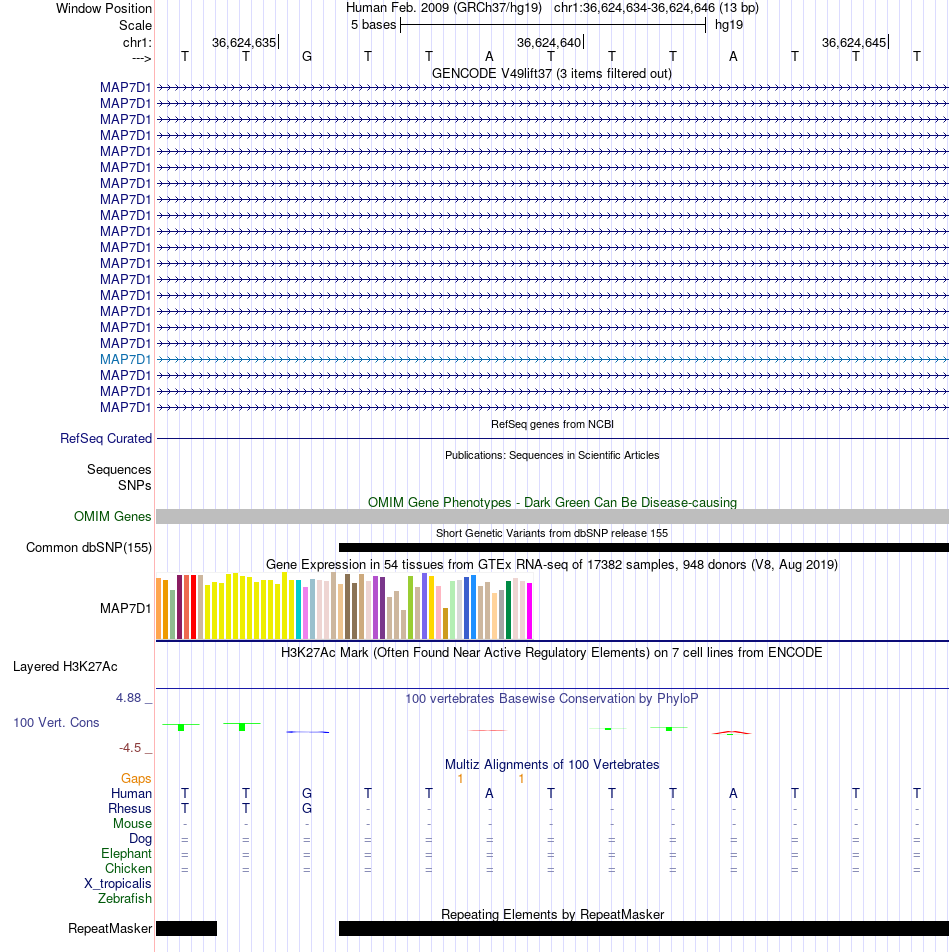Image resolution: width=950 pixels, height=952 pixels.
Task: Click the 'Publications: Sequences in Scientific Articles' title
Action: coord(552,455)
